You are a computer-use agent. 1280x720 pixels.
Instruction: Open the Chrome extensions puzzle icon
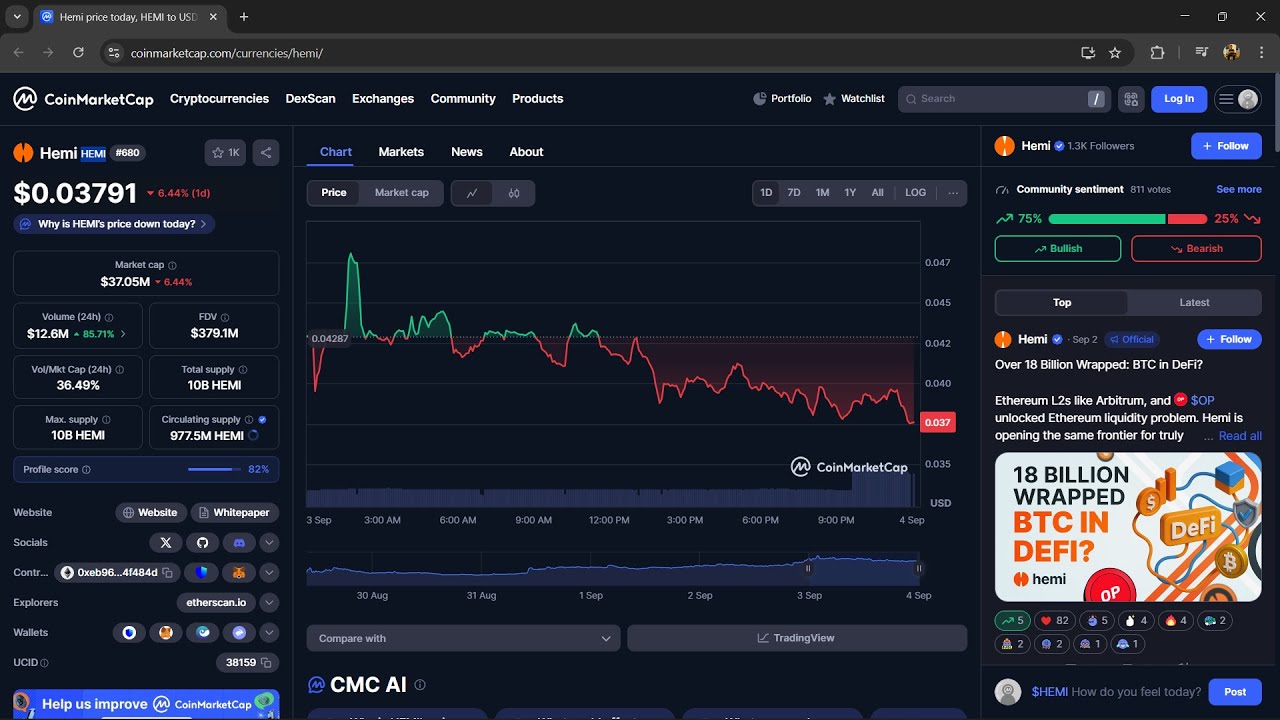pyautogui.click(x=1158, y=52)
